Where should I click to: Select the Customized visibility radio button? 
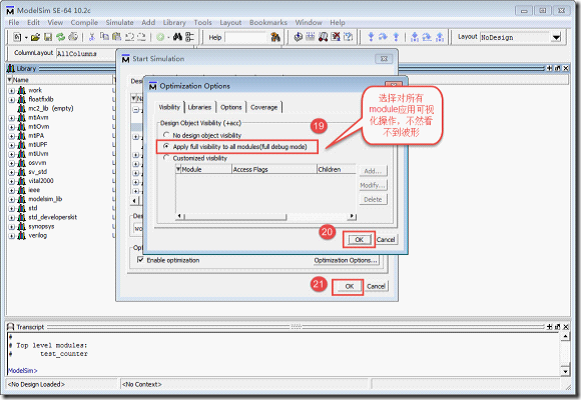click(x=166, y=158)
